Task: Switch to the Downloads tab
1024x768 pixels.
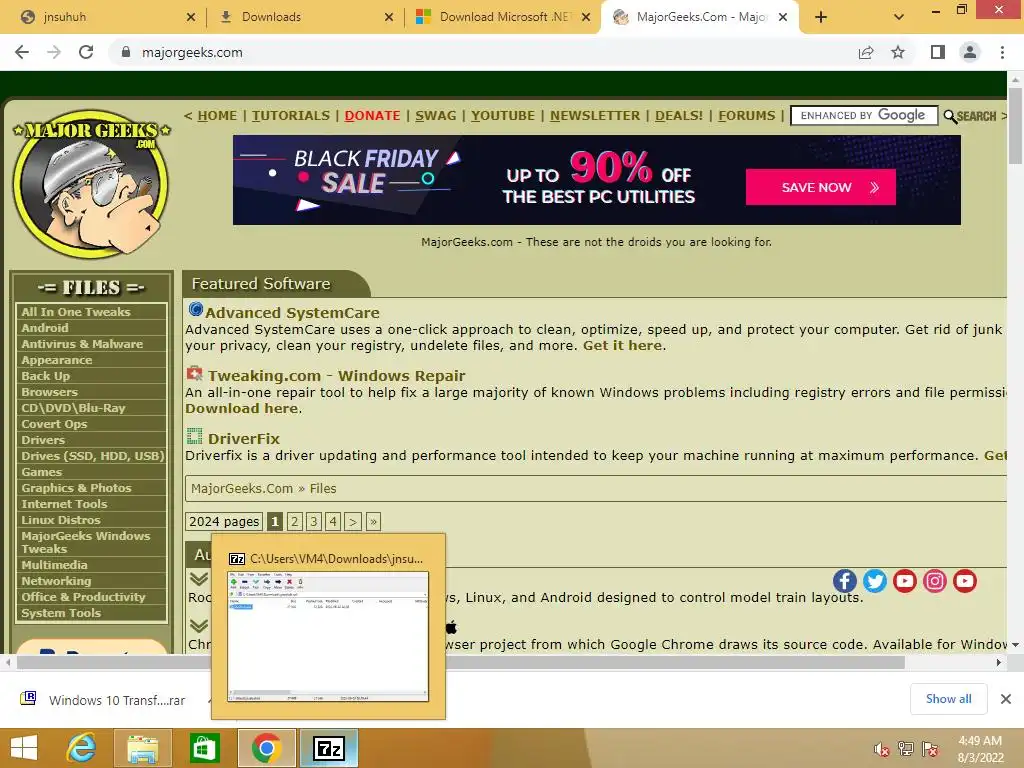Action: click(304, 17)
